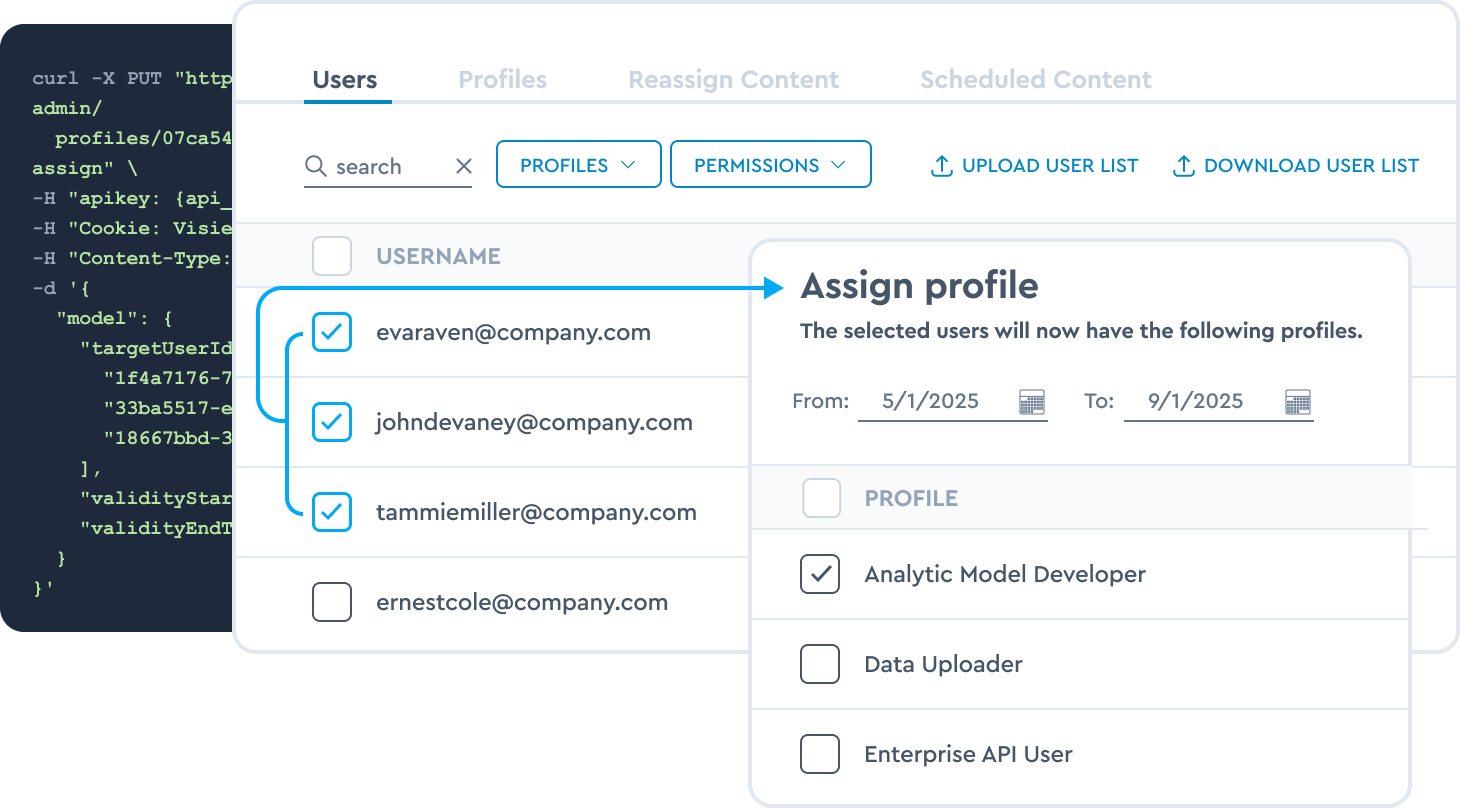Check the Data Uploader profile checkbox
This screenshot has height=808, width=1460.
pos(820,664)
